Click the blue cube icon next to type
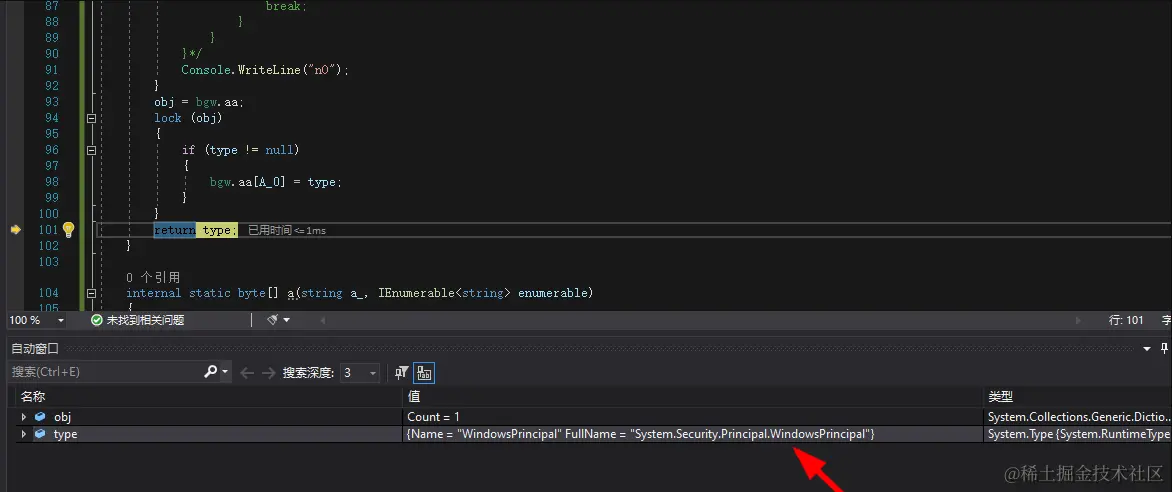The image size is (1172, 492). (40, 434)
